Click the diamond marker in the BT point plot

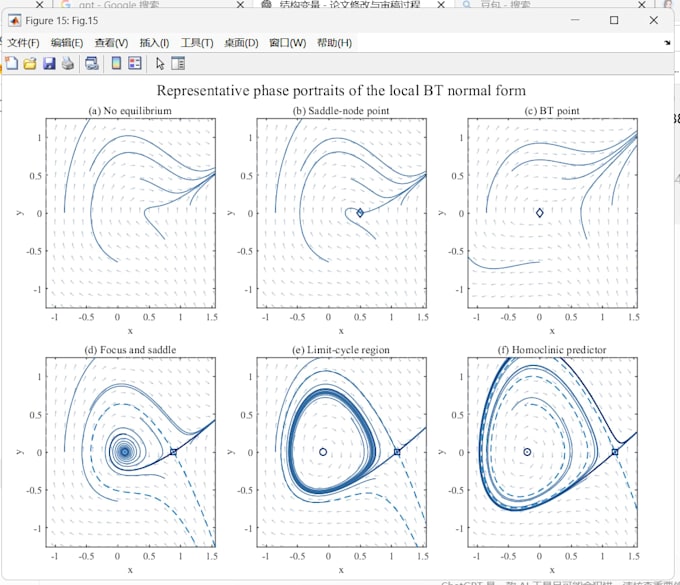[x=539, y=213]
